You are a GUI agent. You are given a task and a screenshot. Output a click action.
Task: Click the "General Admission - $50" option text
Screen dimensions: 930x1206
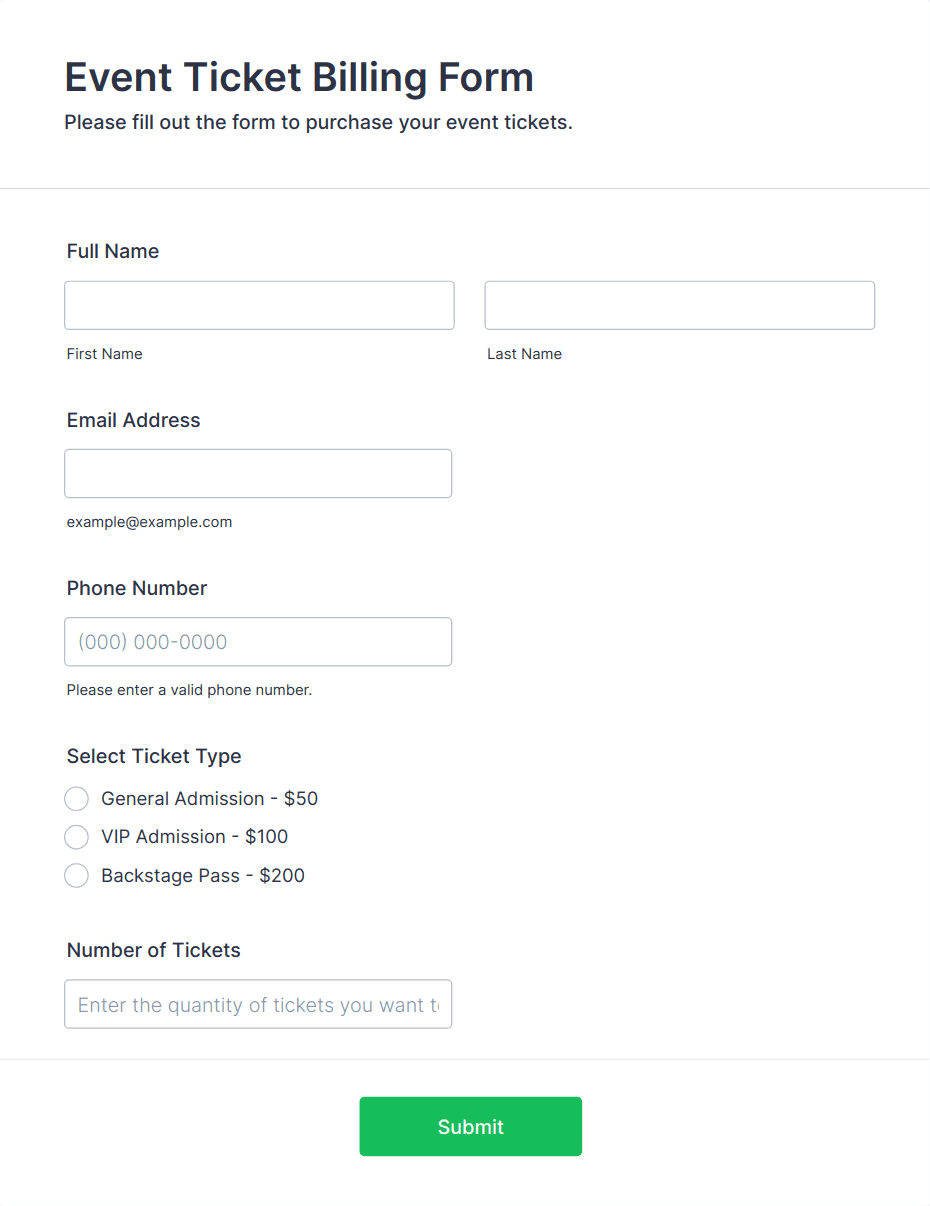[x=209, y=799]
